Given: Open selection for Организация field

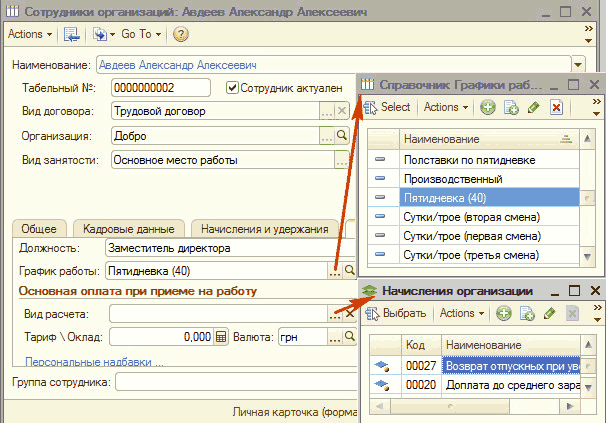Looking at the screenshot, I should [327, 135].
